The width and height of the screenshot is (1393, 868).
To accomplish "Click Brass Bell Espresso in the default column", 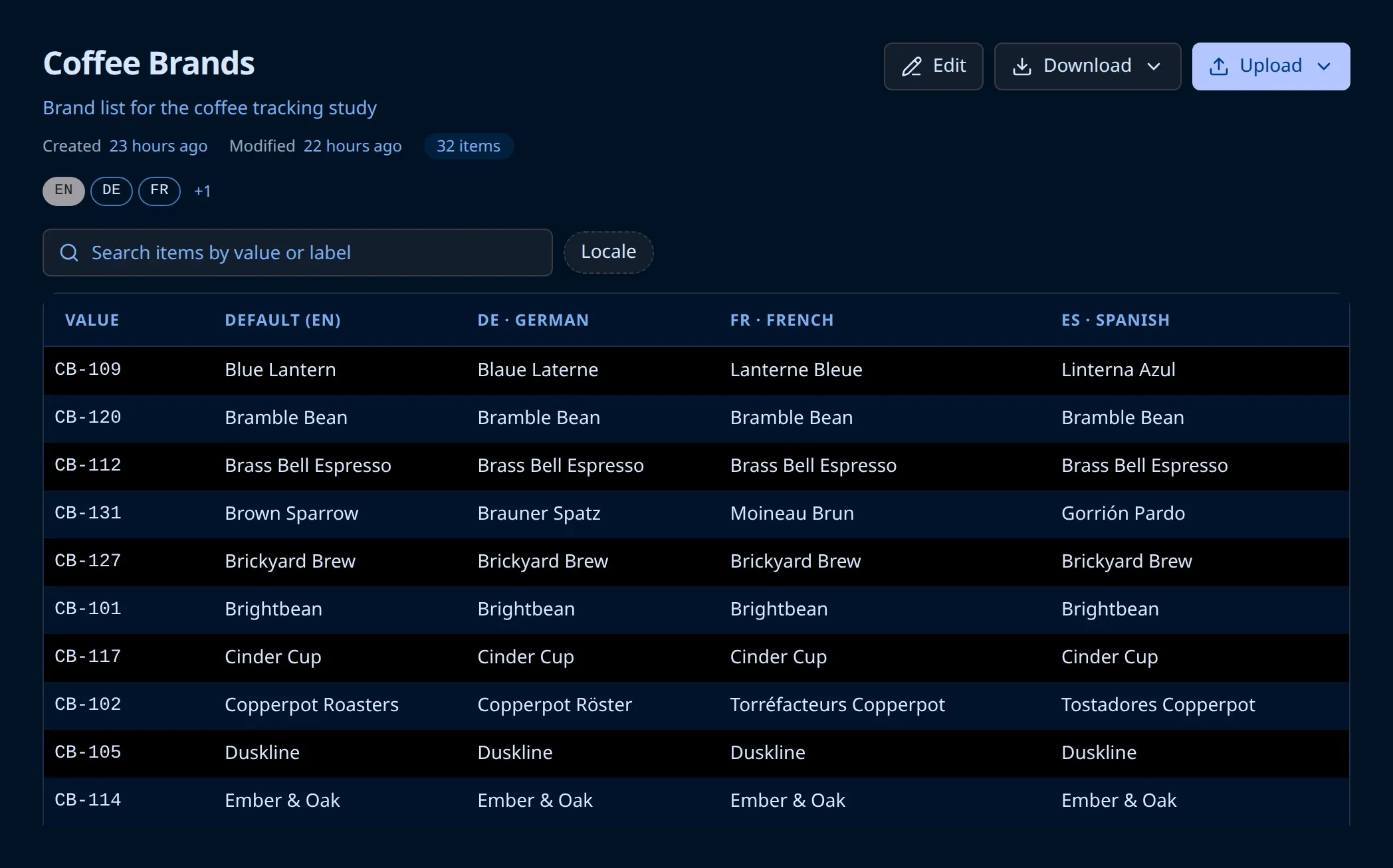I will (308, 465).
